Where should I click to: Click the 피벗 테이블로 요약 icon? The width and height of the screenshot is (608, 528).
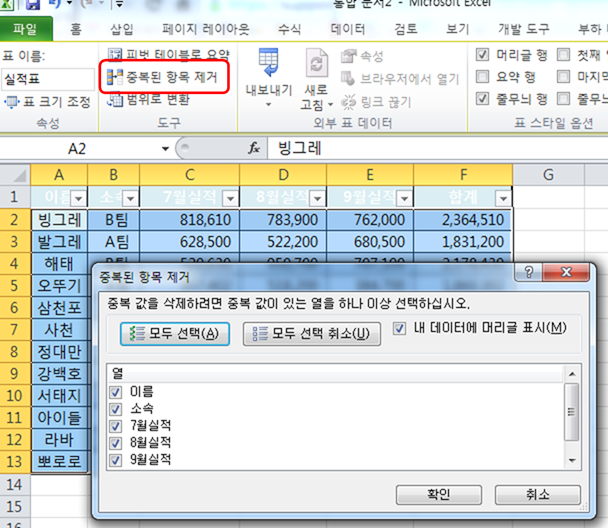[x=115, y=54]
